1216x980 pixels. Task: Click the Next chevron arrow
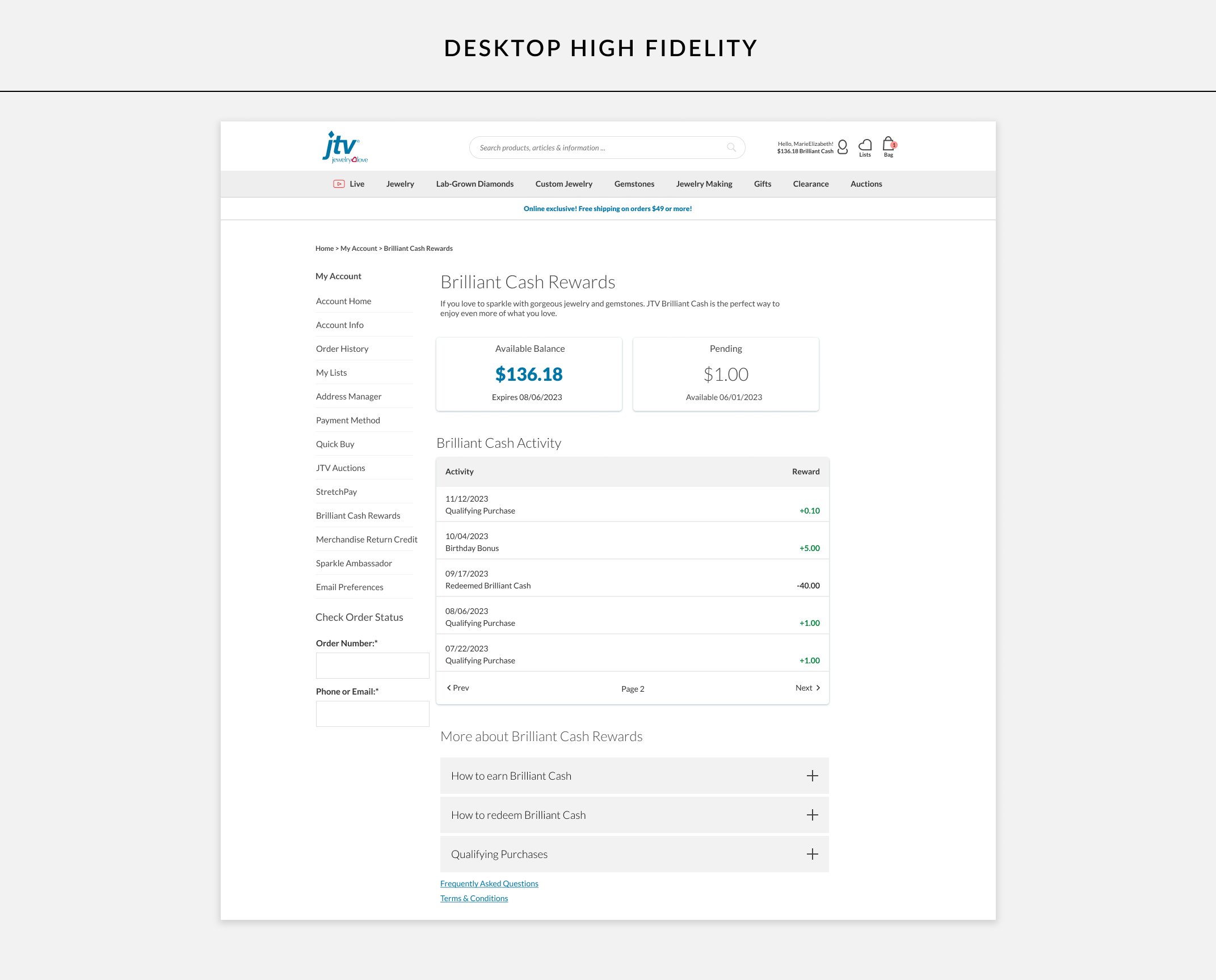pos(818,688)
